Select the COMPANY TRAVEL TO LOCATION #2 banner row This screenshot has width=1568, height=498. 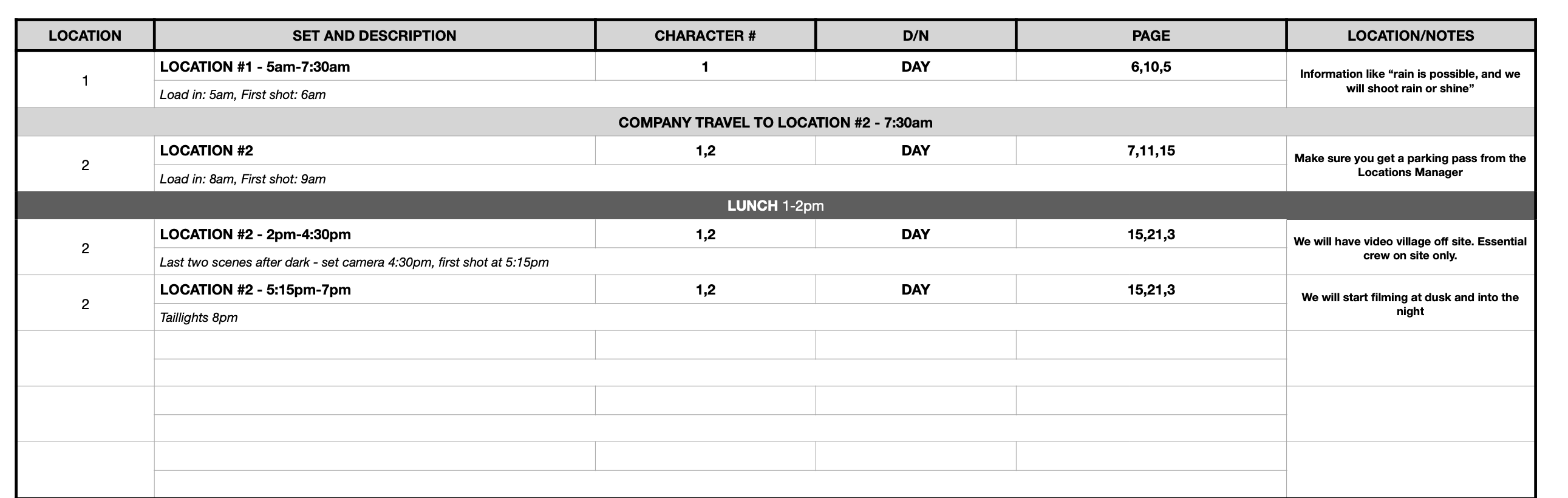point(775,122)
